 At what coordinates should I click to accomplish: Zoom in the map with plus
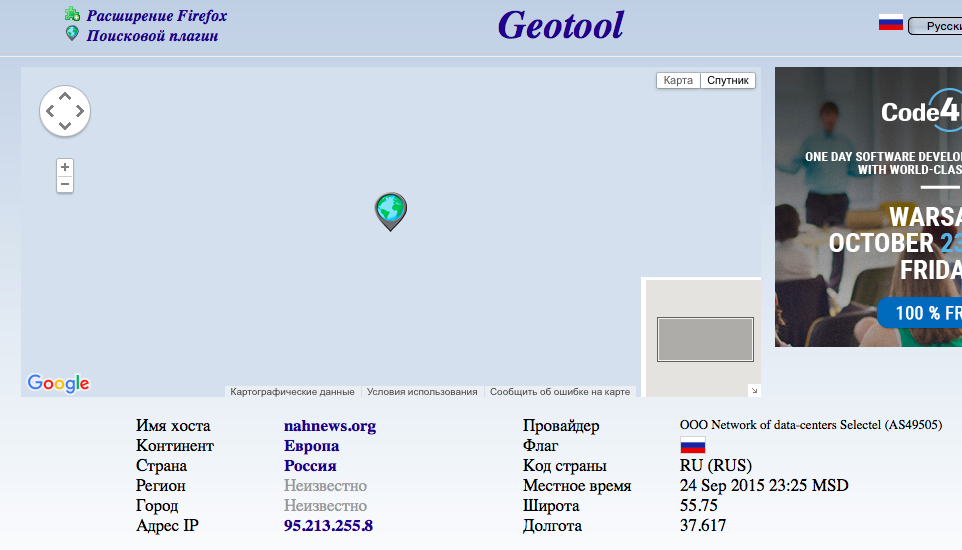coord(65,167)
